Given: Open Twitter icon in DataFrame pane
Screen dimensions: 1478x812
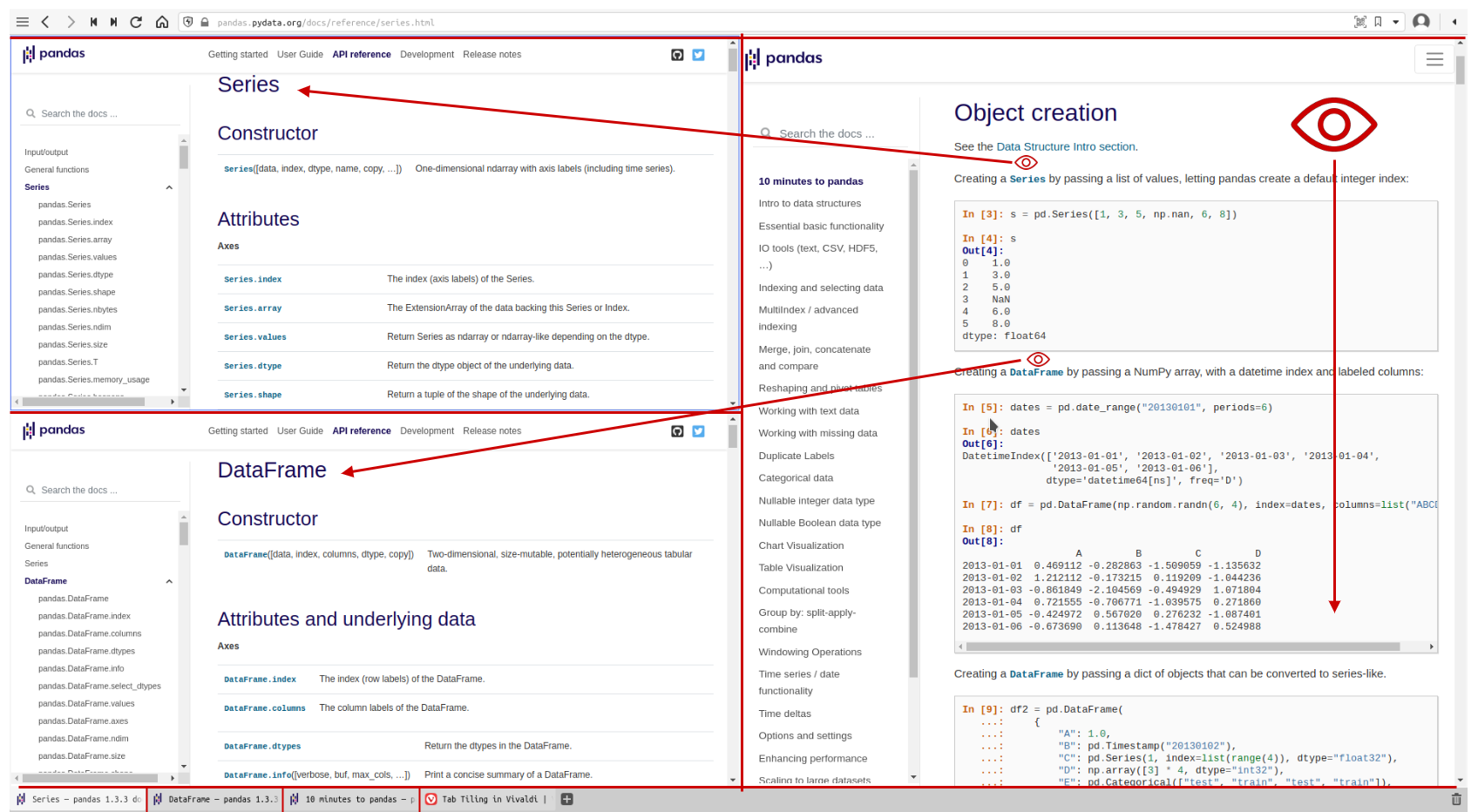Looking at the screenshot, I should pyautogui.click(x=698, y=431).
